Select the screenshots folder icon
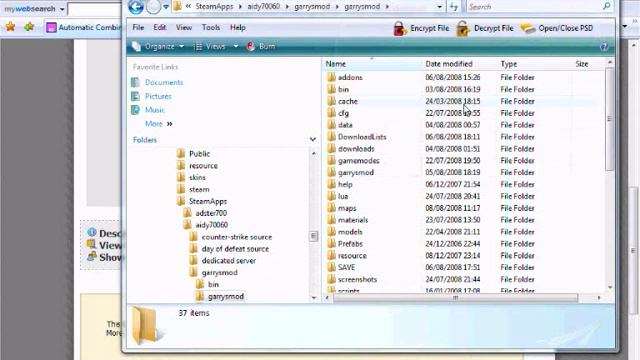Screen dimensions: 640x360 tap(331, 279)
